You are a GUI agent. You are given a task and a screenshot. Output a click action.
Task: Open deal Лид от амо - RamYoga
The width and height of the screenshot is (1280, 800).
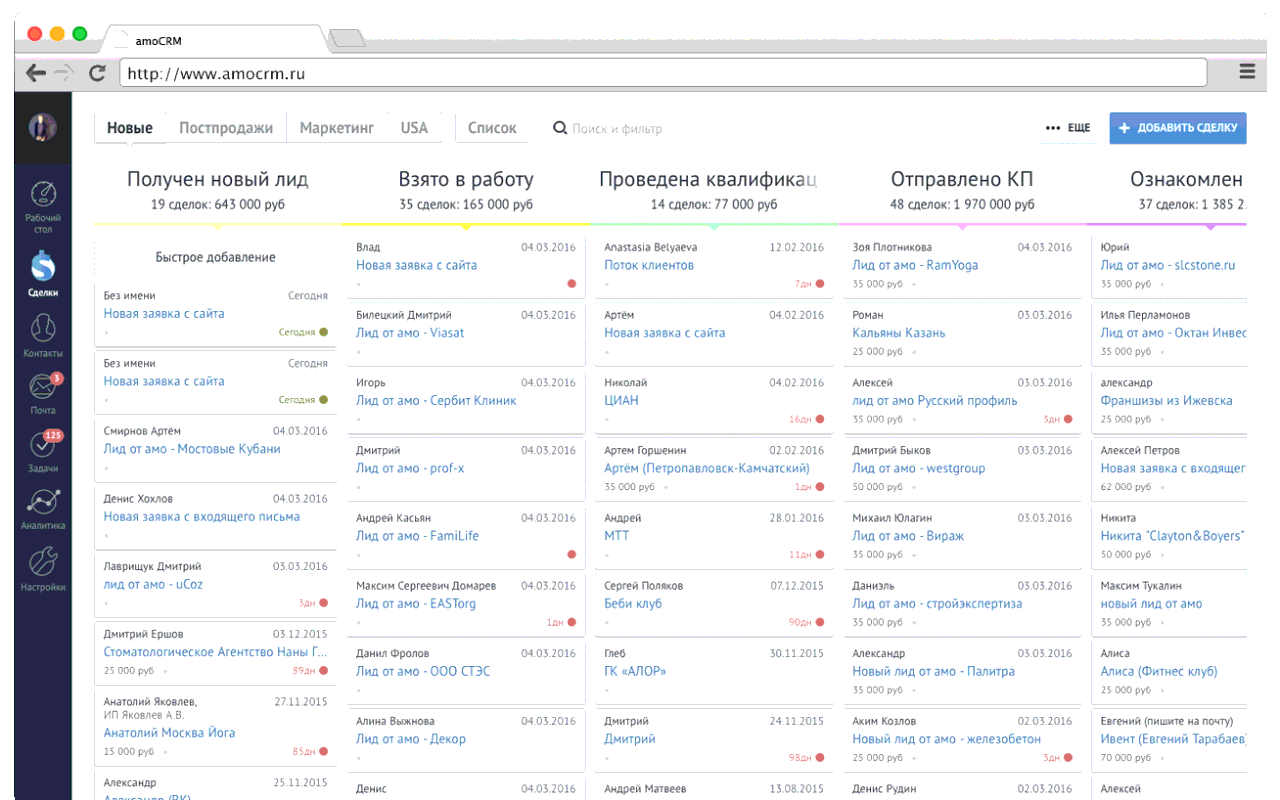click(x=915, y=265)
